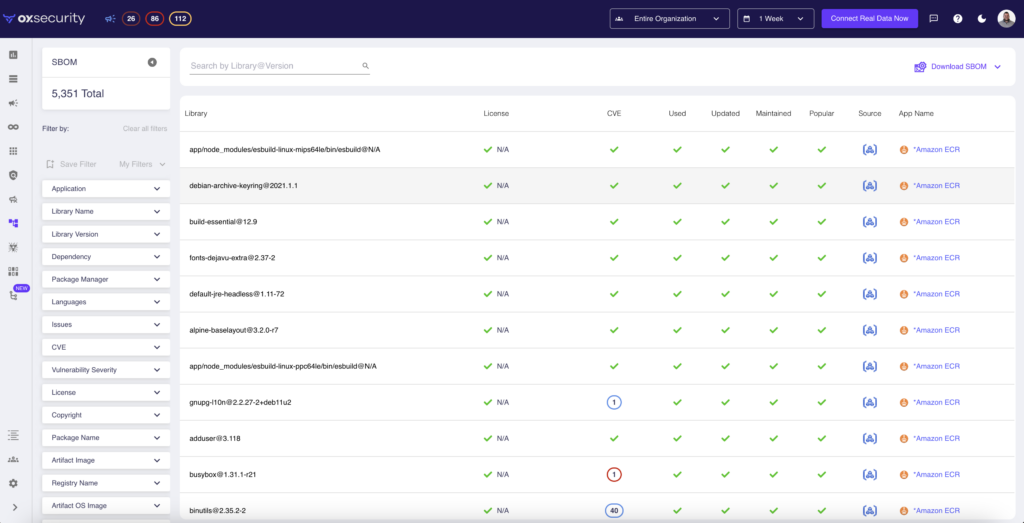Image resolution: width=1024 pixels, height=523 pixels.
Task: Expand the sidebar with bottom arrow
Action: point(14,507)
